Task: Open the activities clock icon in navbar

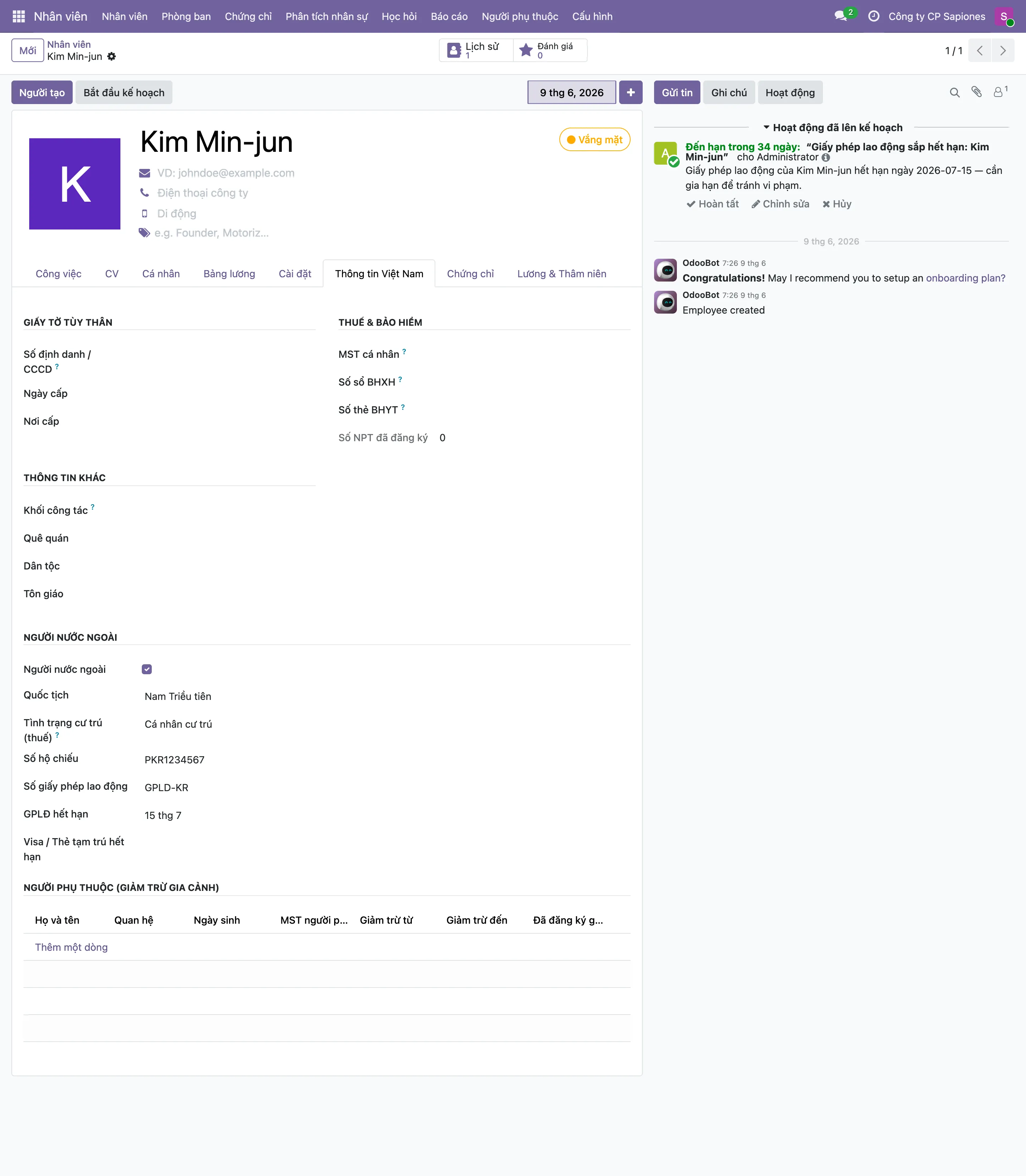Action: 874,16
